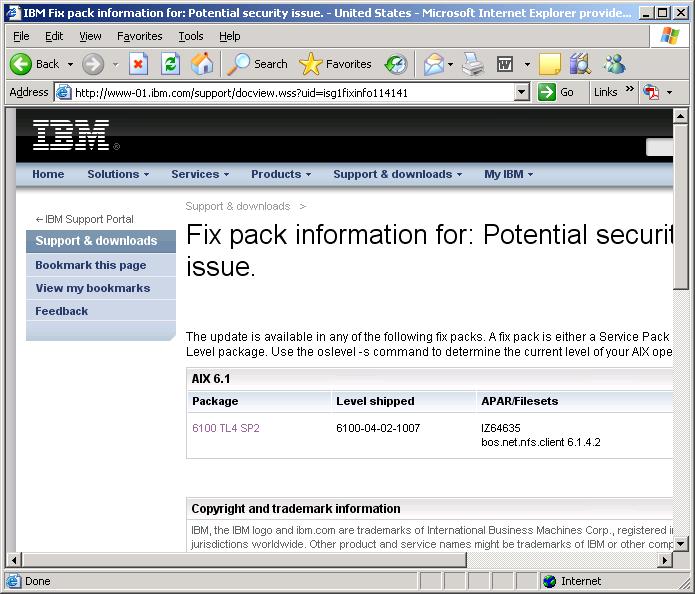695x594 pixels.
Task: Launch Messenger with the people icon
Action: click(x=614, y=64)
